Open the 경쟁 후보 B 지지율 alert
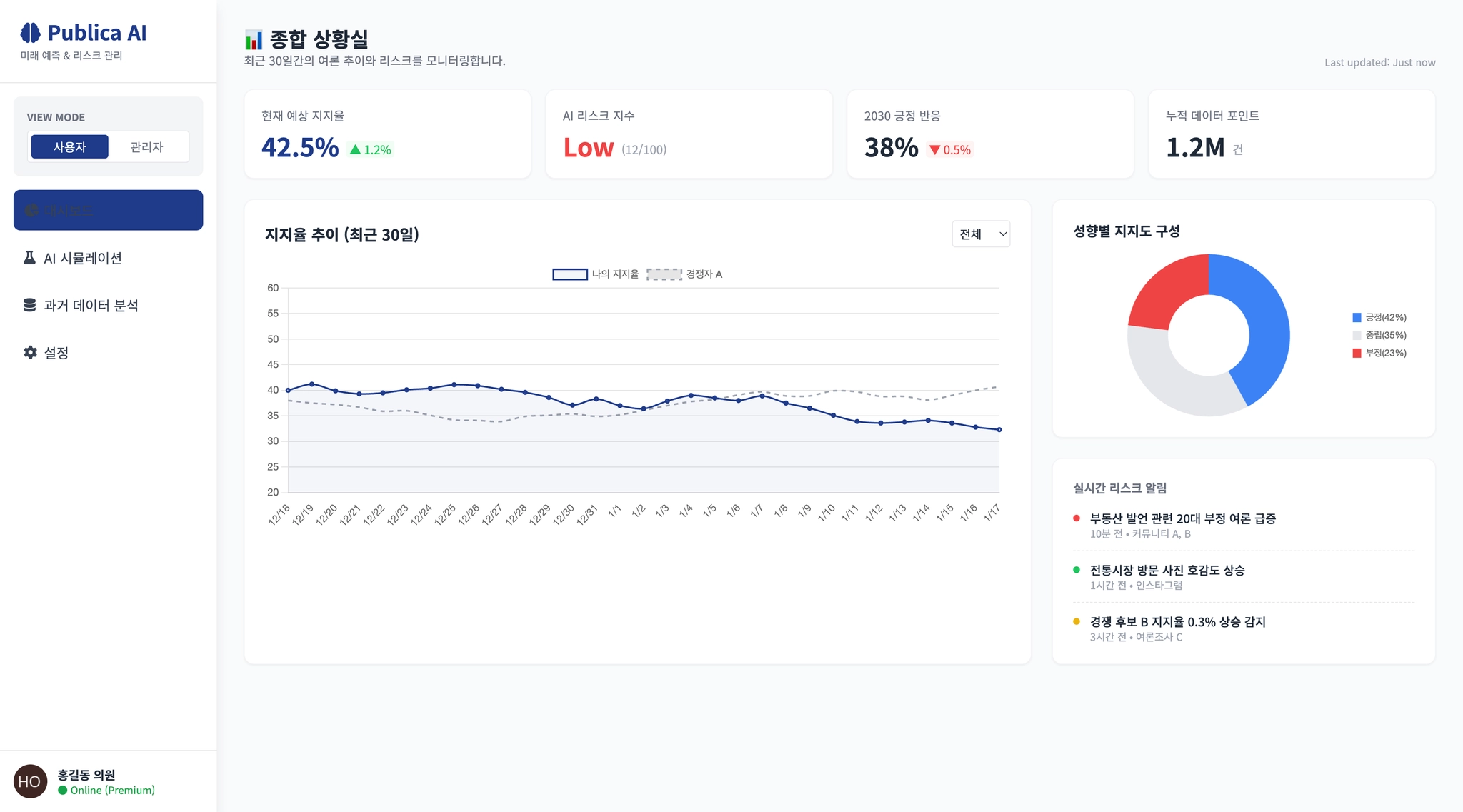The image size is (1463, 812). click(1177, 622)
